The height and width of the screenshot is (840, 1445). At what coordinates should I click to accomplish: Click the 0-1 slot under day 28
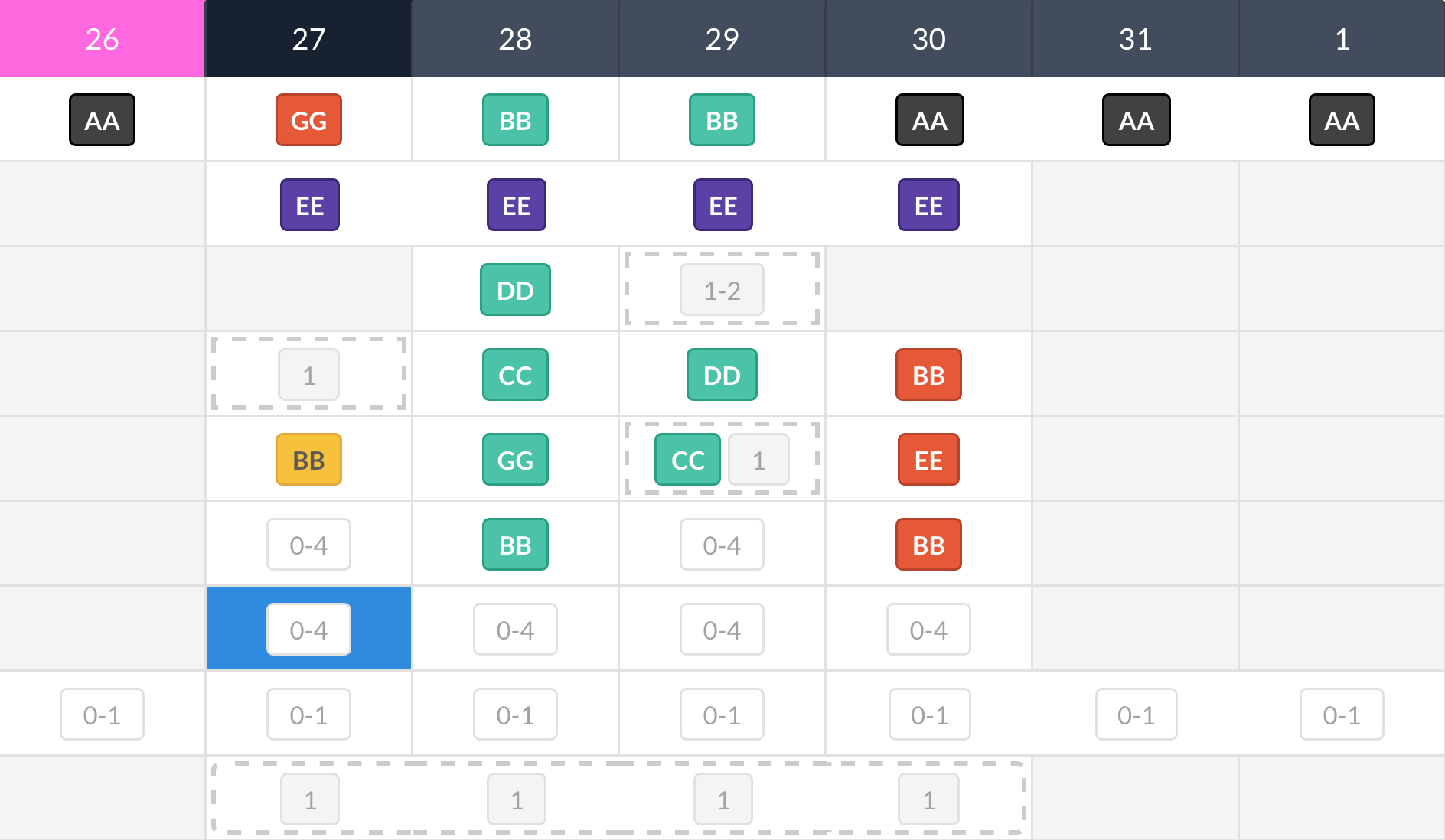point(515,715)
